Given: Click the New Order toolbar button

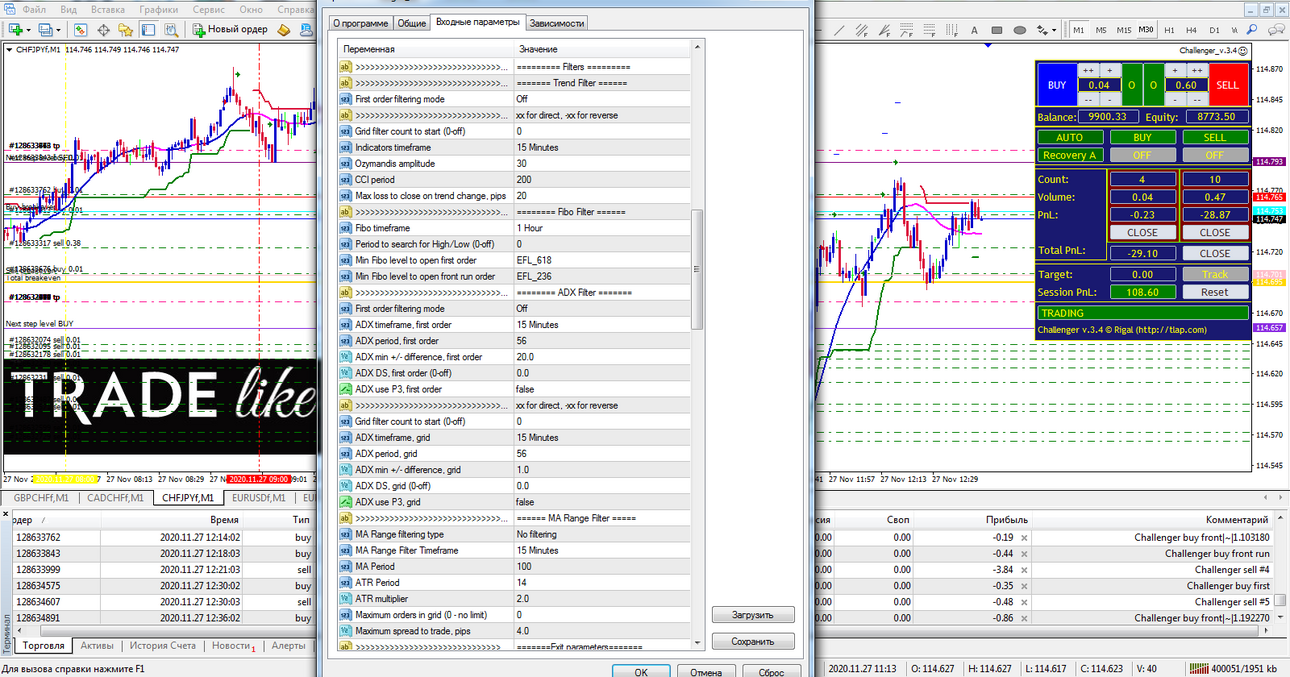Looking at the screenshot, I should pos(230,30).
